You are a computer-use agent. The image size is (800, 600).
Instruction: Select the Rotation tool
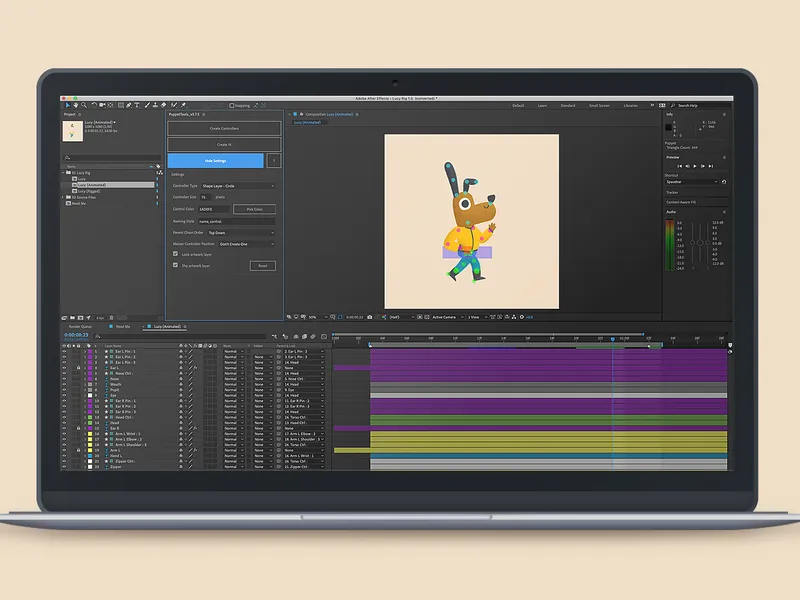pos(94,105)
